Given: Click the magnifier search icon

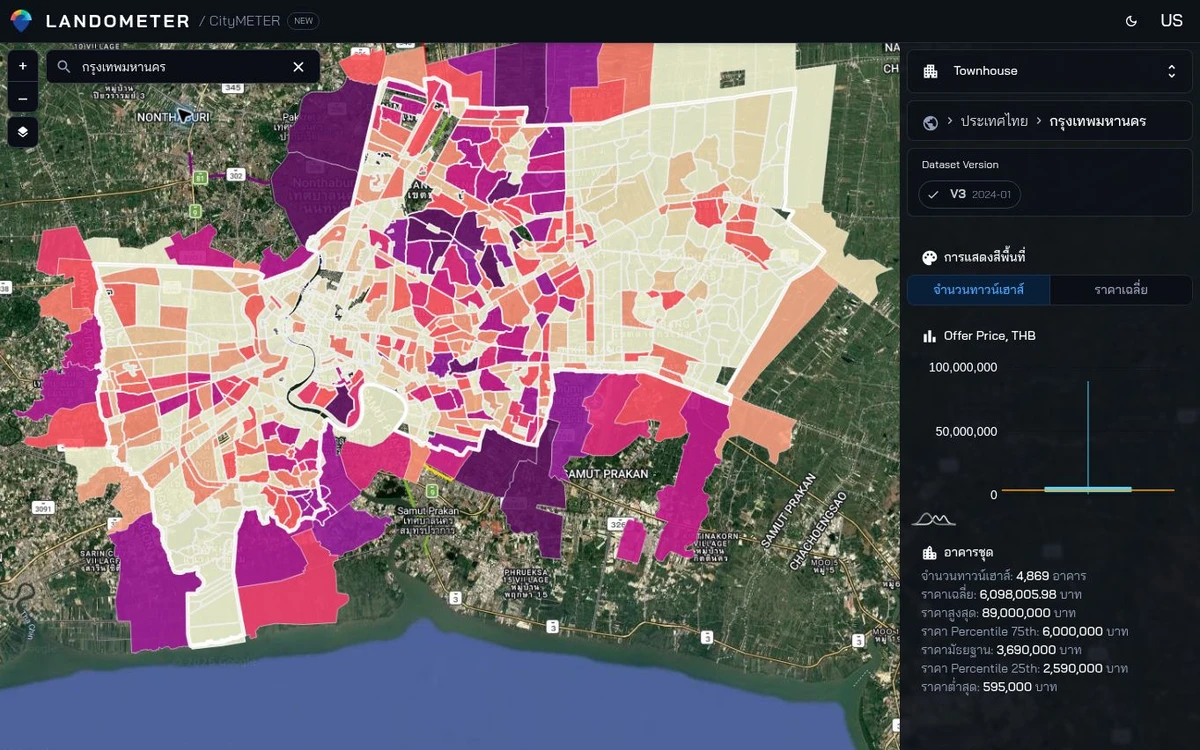Looking at the screenshot, I should pyautogui.click(x=64, y=67).
